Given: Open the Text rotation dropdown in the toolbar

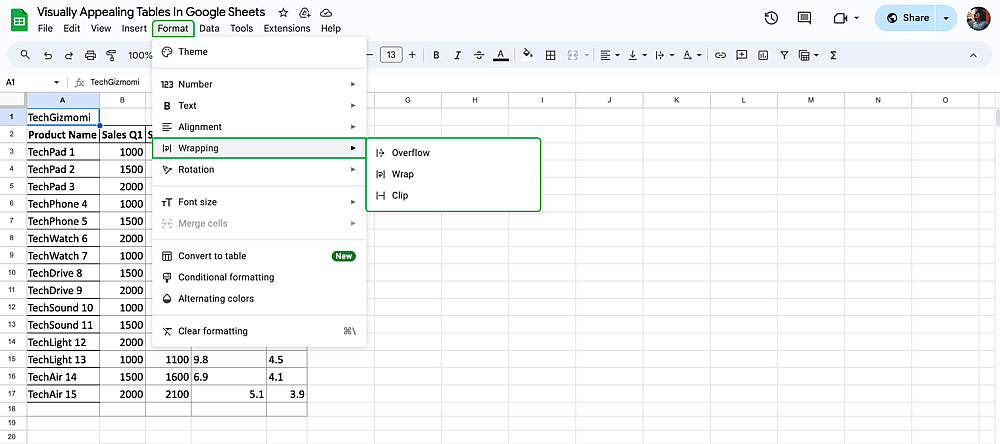Looking at the screenshot, I should pyautogui.click(x=692, y=56).
